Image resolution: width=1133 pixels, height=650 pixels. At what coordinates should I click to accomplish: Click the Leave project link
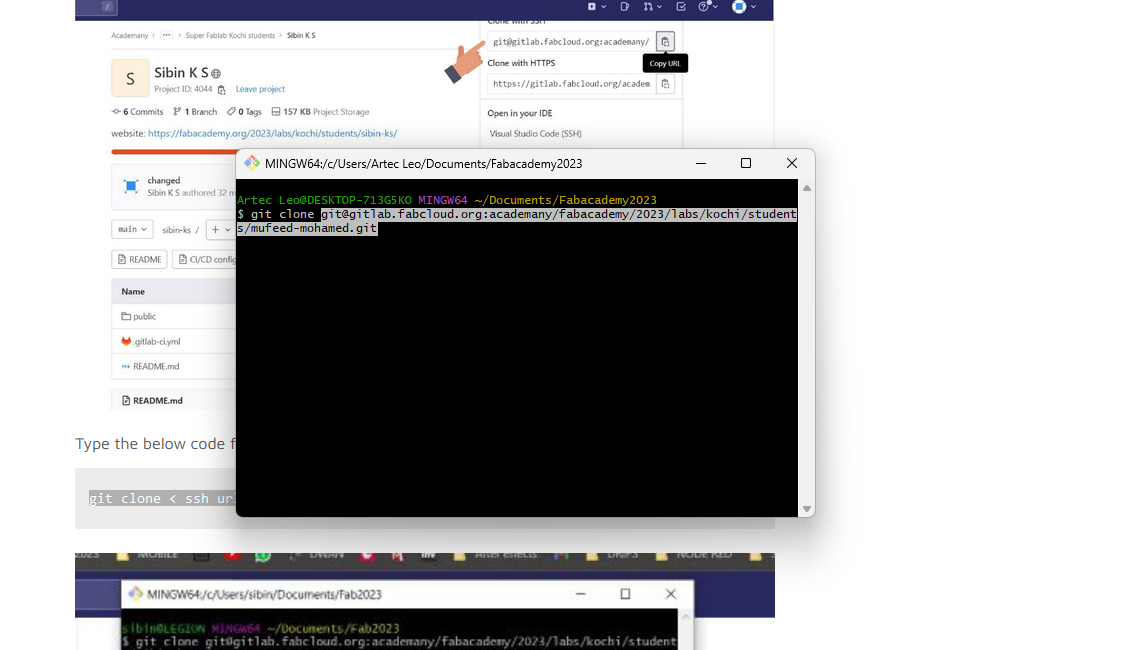click(x=260, y=90)
